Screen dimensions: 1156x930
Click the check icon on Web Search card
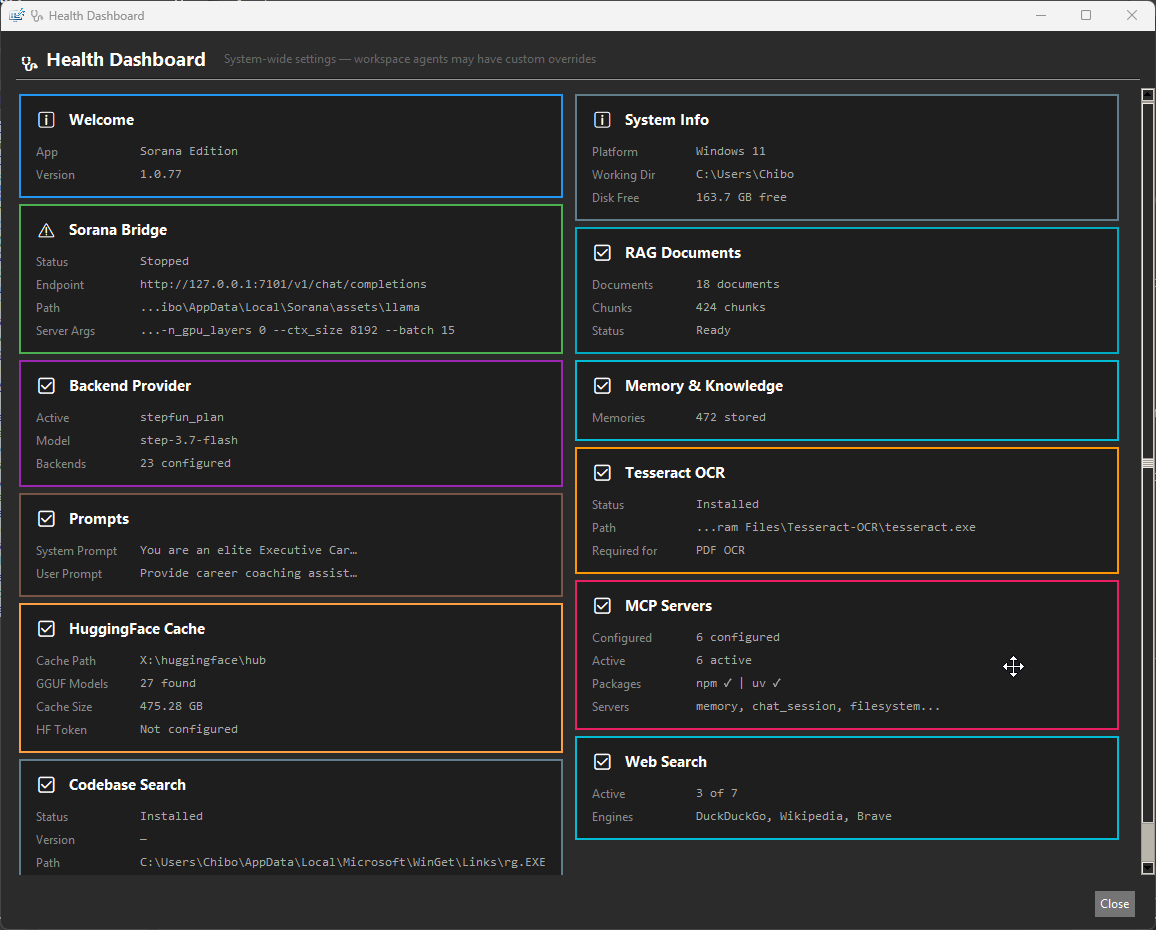click(x=602, y=762)
